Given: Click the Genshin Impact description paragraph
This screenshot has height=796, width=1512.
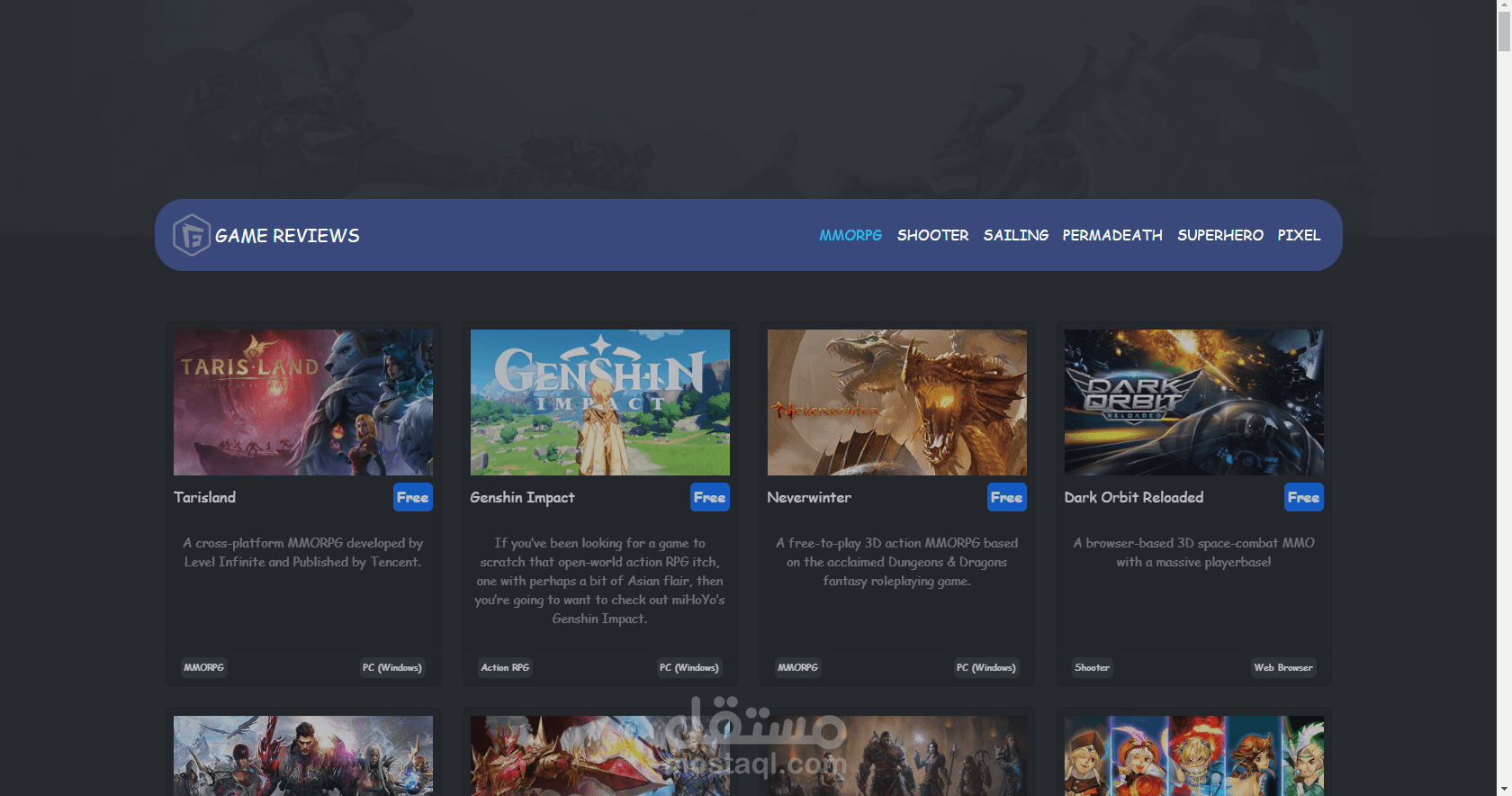Looking at the screenshot, I should (600, 581).
